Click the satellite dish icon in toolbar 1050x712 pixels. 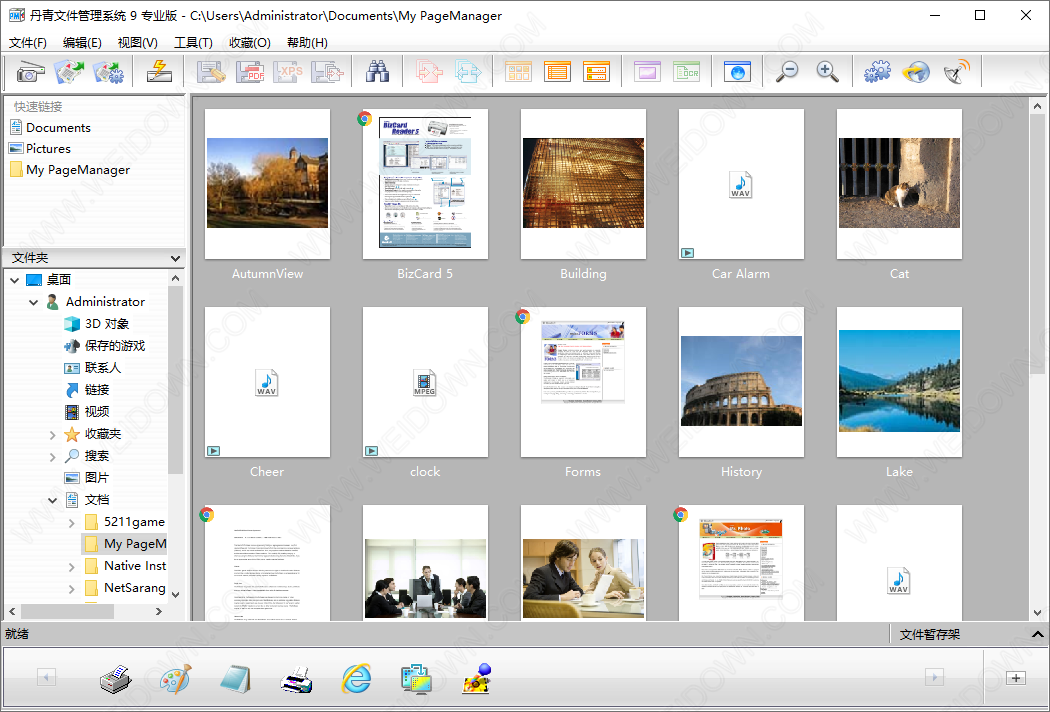(956, 71)
